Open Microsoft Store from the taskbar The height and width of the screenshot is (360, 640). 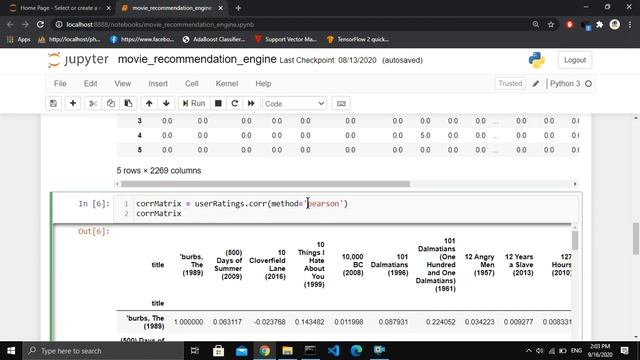coord(218,351)
